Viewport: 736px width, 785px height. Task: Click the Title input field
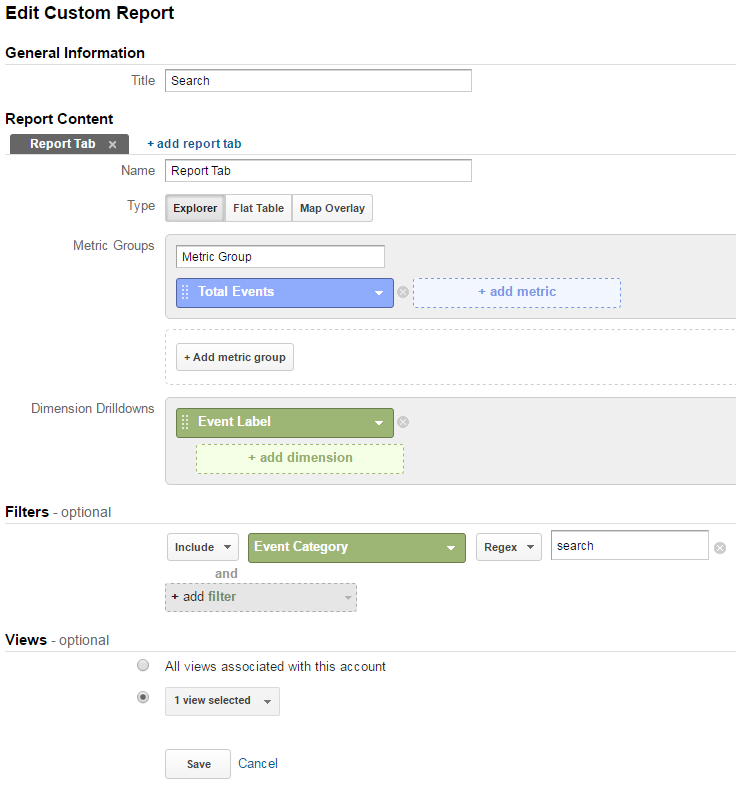(x=318, y=81)
